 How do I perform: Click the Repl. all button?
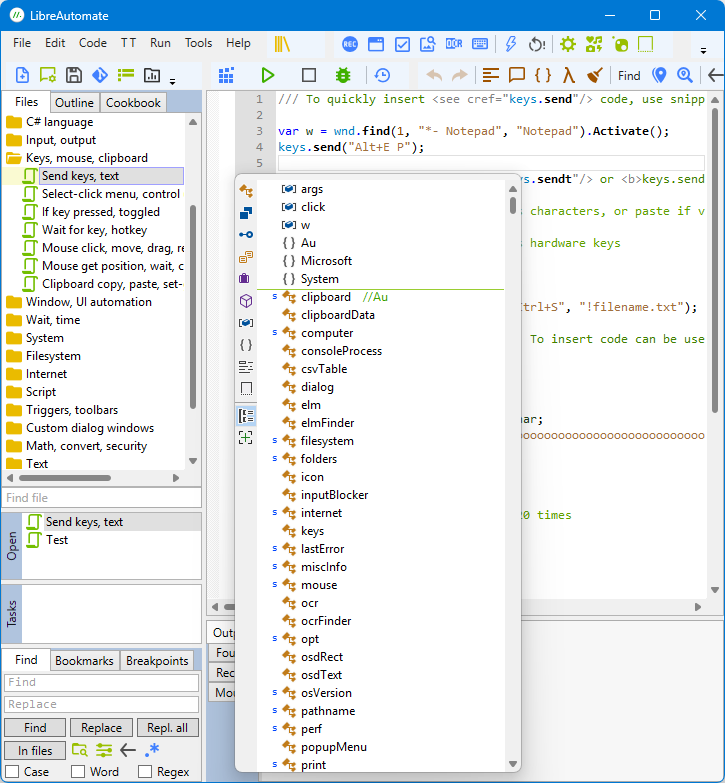coord(167,728)
